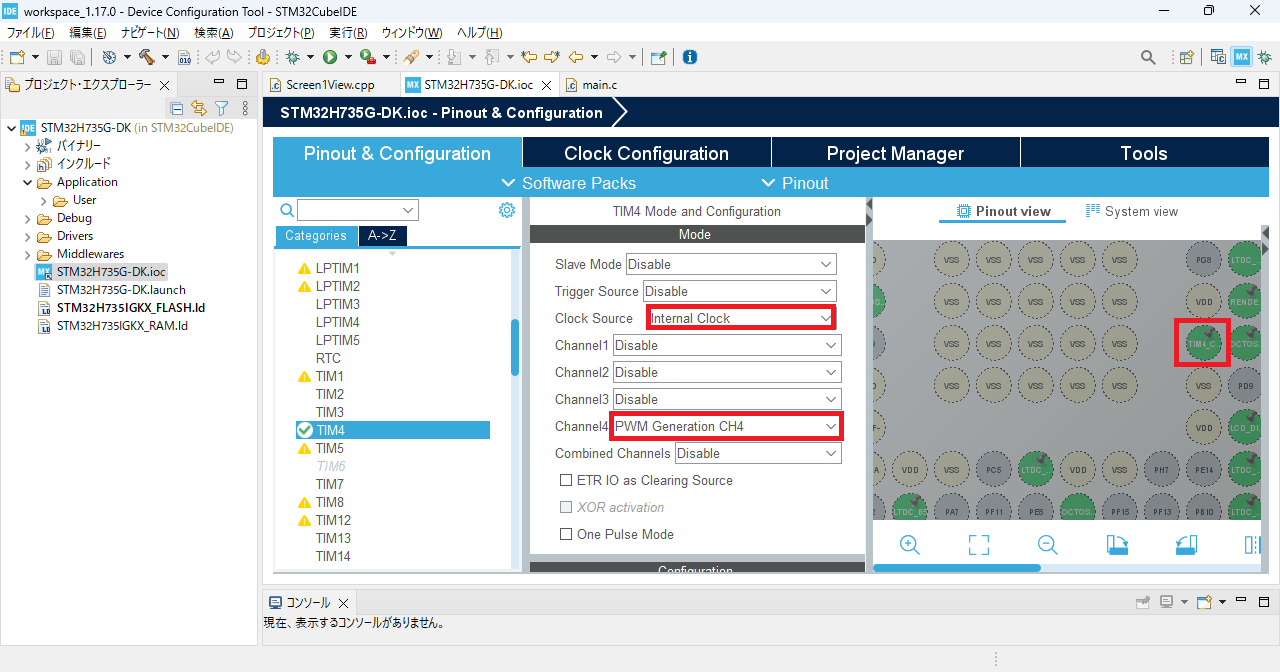
Task: Close the Console view tab
Action: click(x=342, y=603)
